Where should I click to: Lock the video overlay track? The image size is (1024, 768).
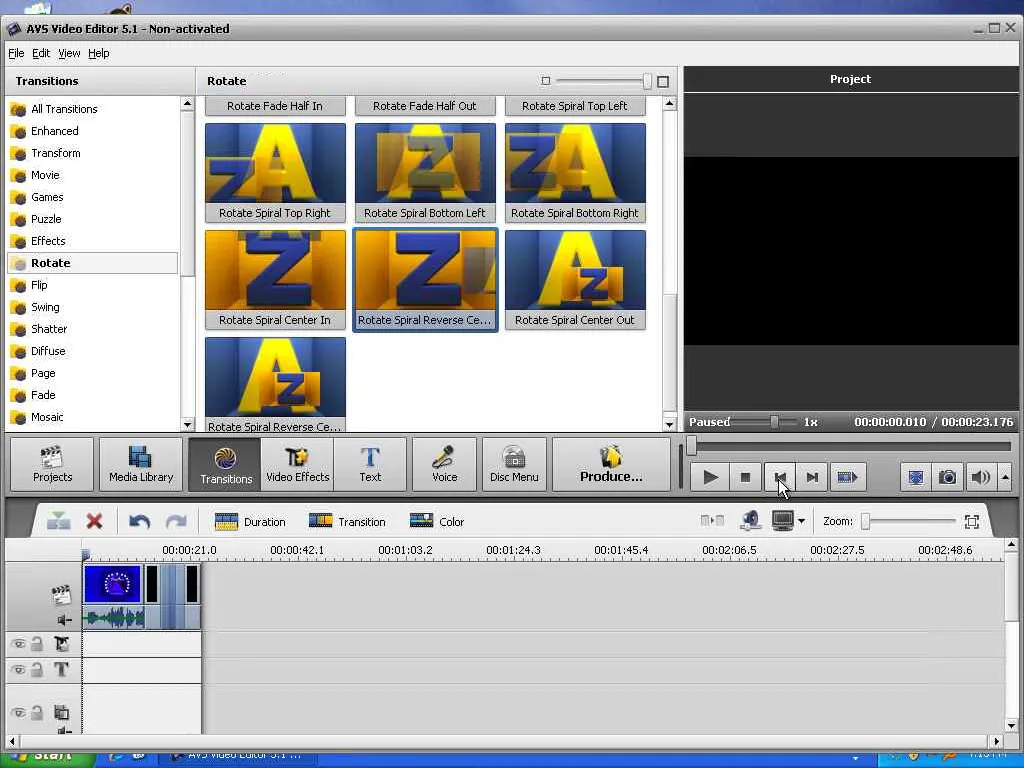click(x=37, y=645)
